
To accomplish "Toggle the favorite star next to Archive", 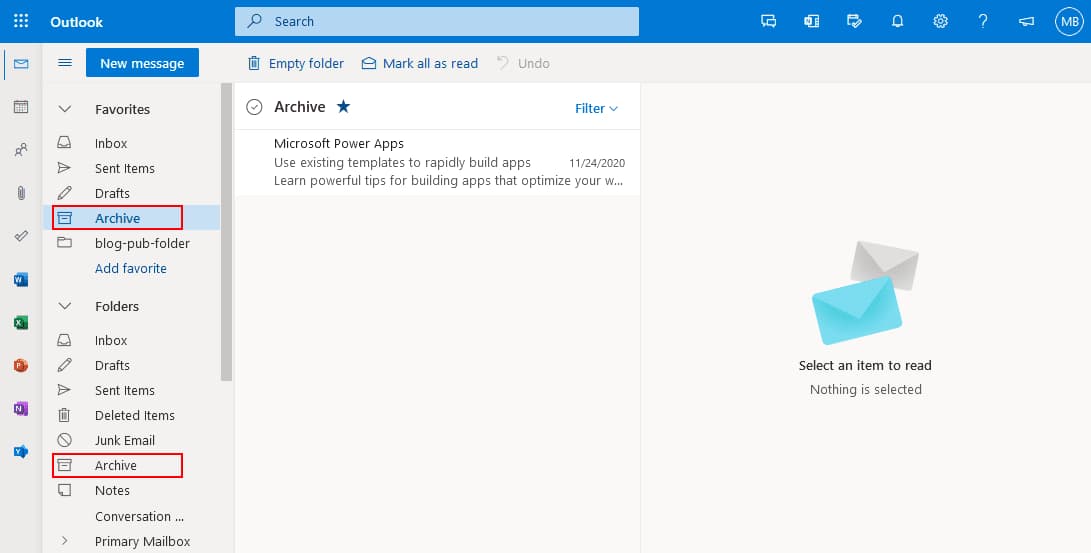I will [343, 107].
